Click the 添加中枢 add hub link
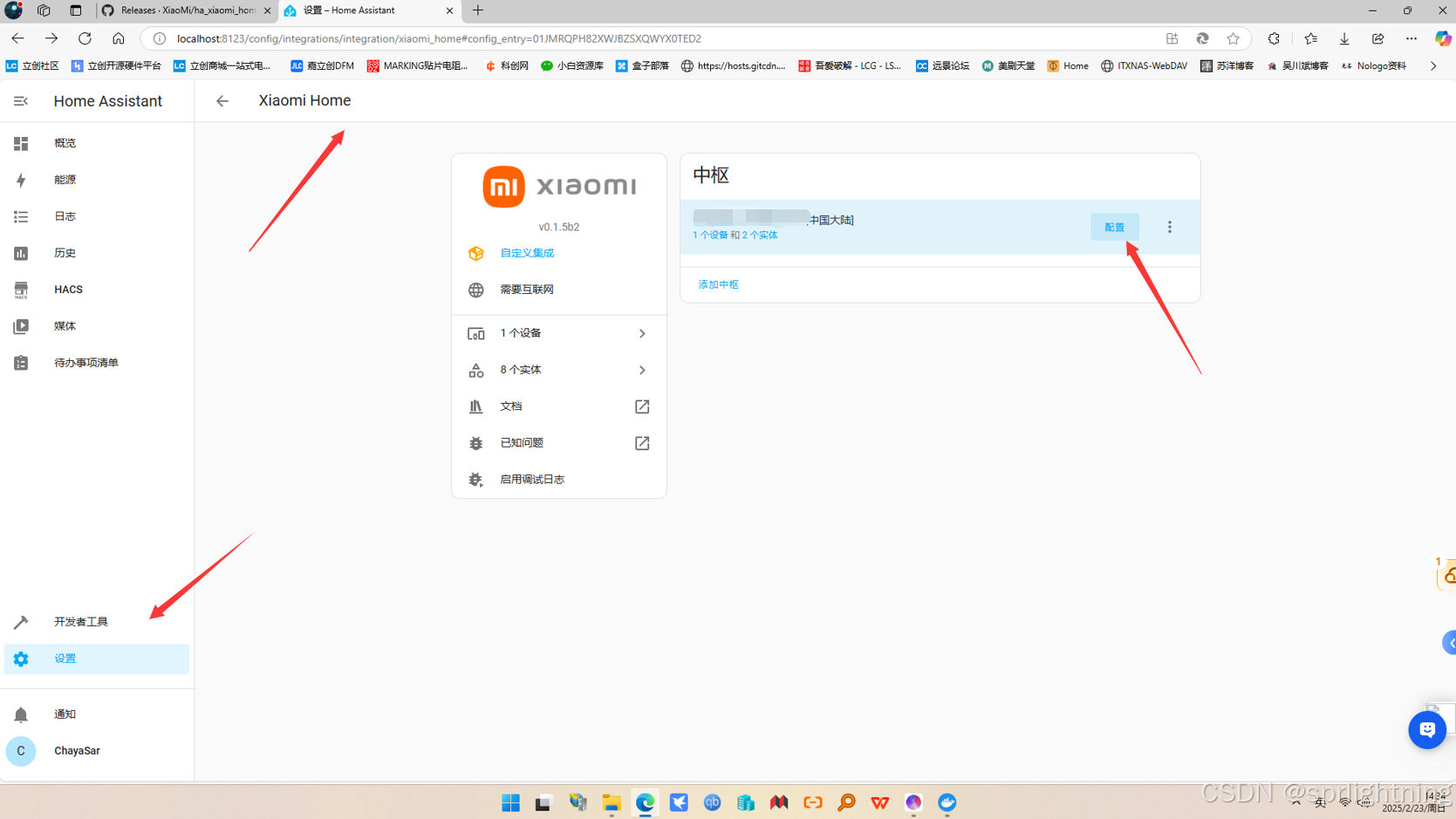 pos(718,284)
